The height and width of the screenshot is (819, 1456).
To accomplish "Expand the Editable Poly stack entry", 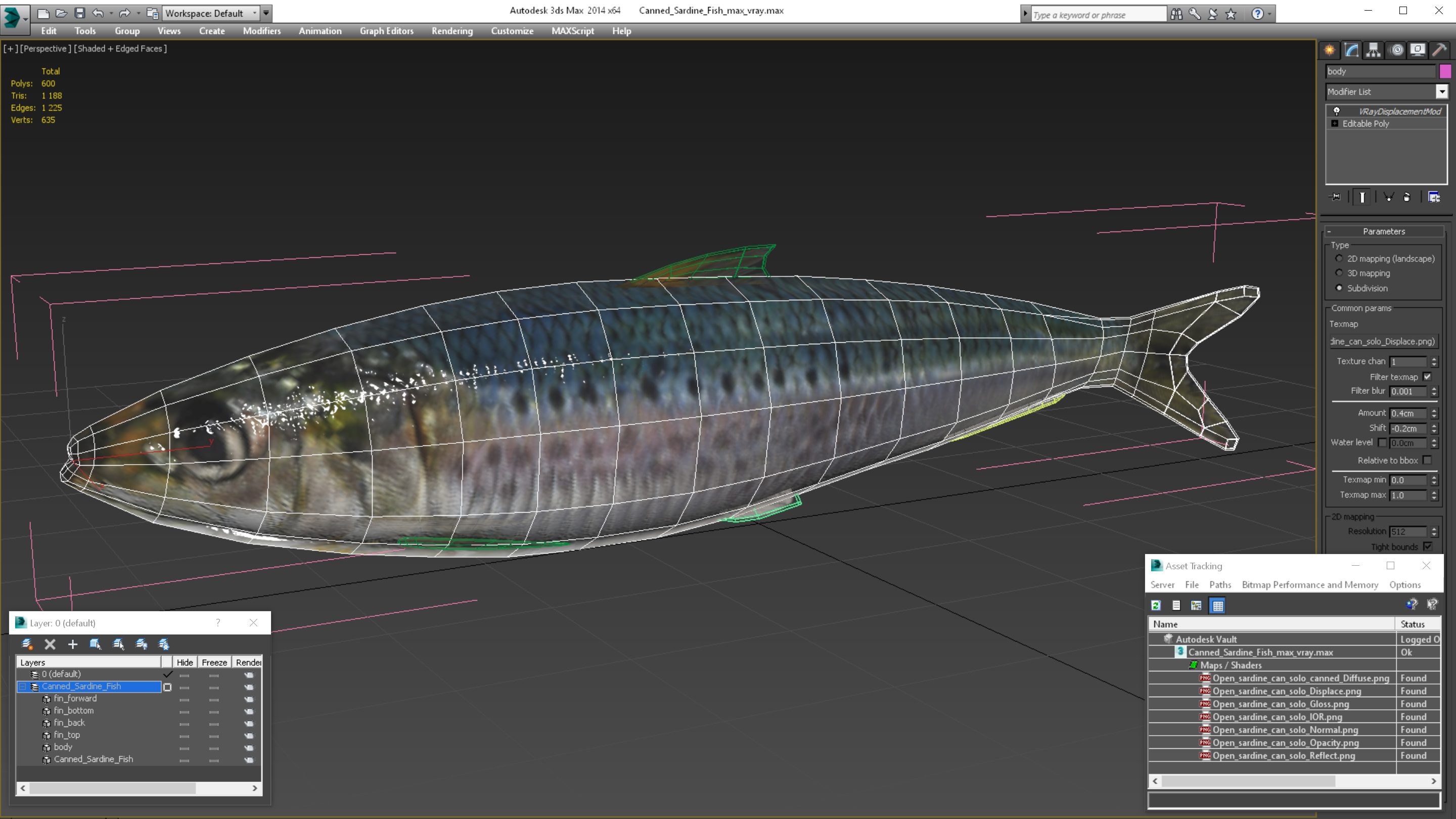I will pos(1335,123).
